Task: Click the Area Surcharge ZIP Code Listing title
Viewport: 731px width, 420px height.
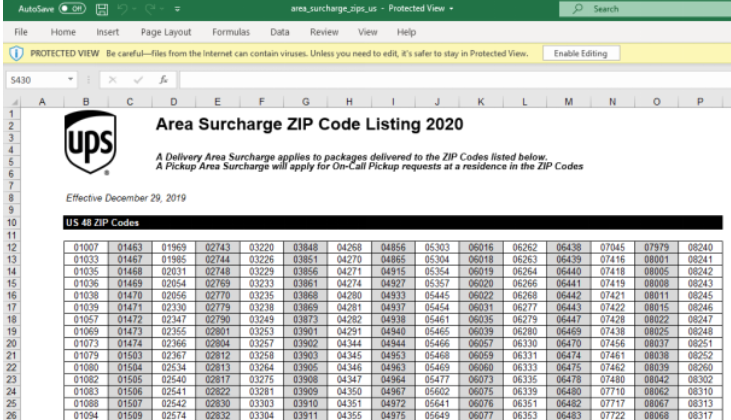Action: pos(310,124)
